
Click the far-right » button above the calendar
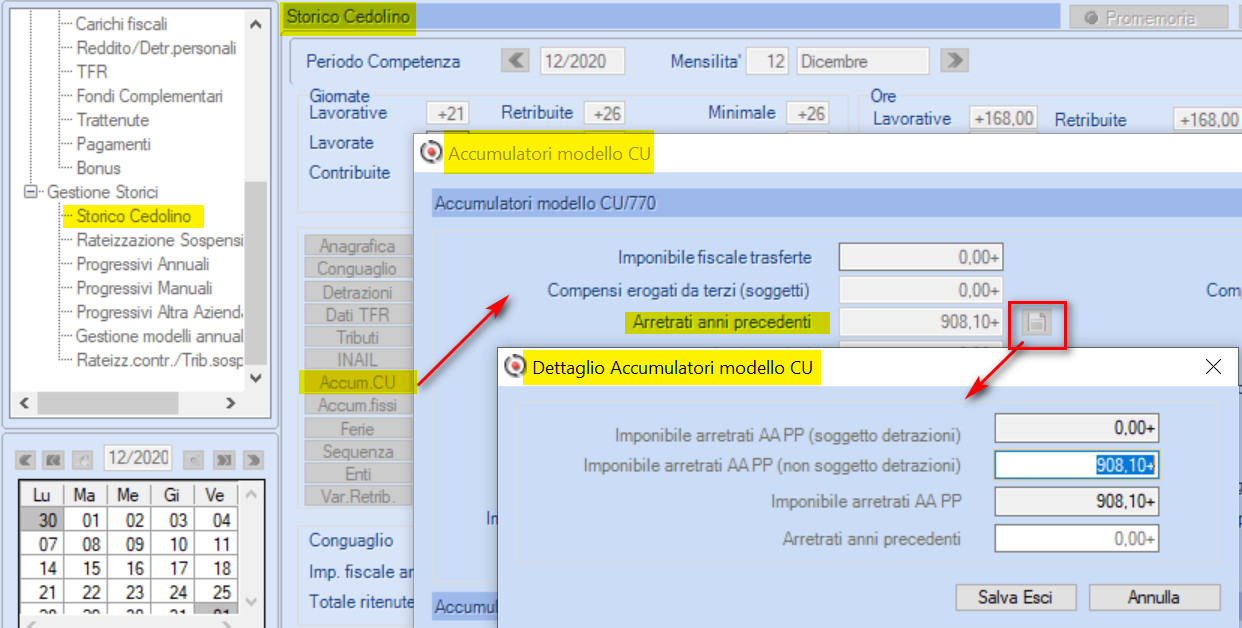[x=253, y=460]
